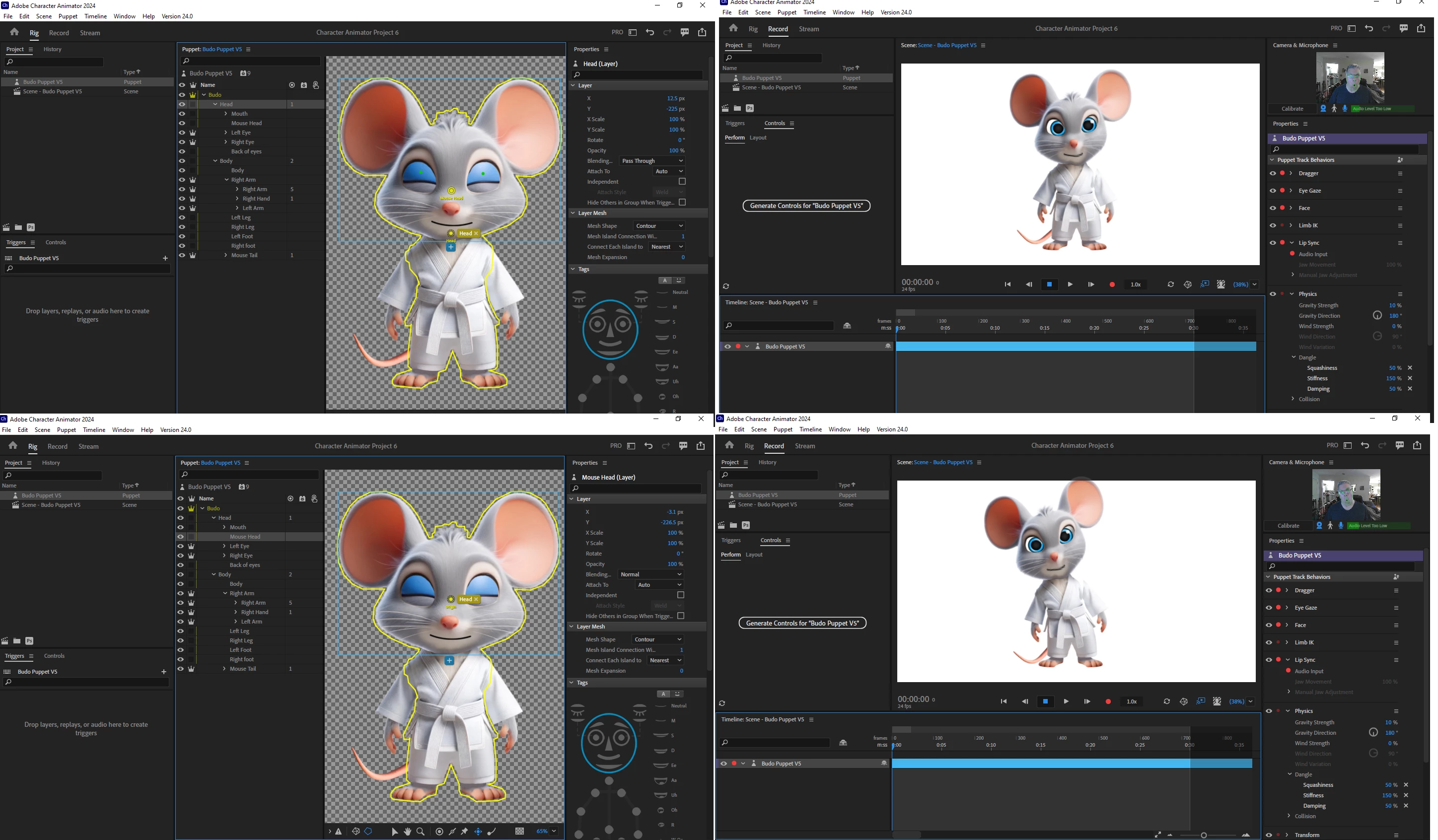1438x840 pixels.
Task: Select the Selection arrow tool
Action: pyautogui.click(x=394, y=832)
